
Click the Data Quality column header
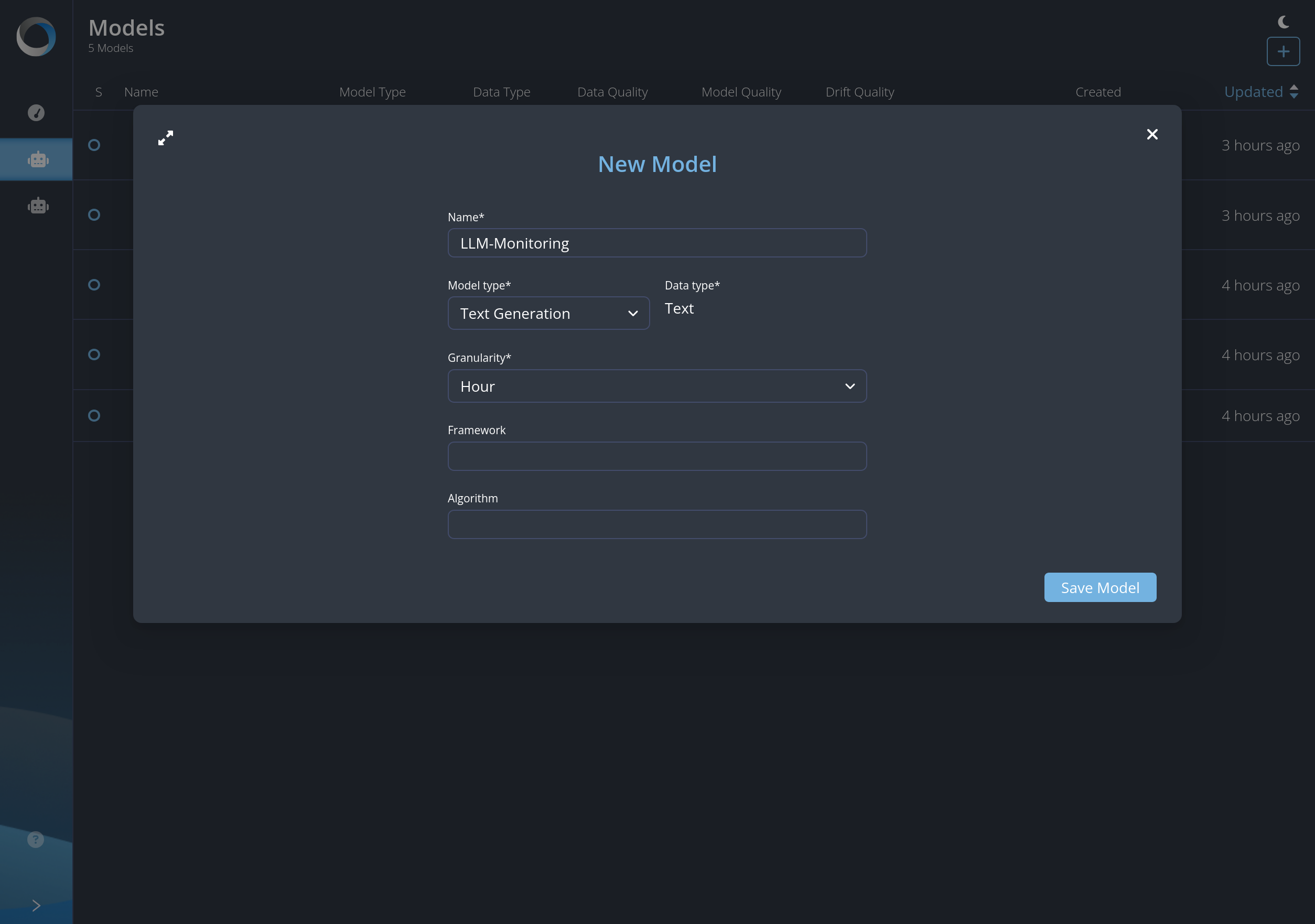coord(612,92)
